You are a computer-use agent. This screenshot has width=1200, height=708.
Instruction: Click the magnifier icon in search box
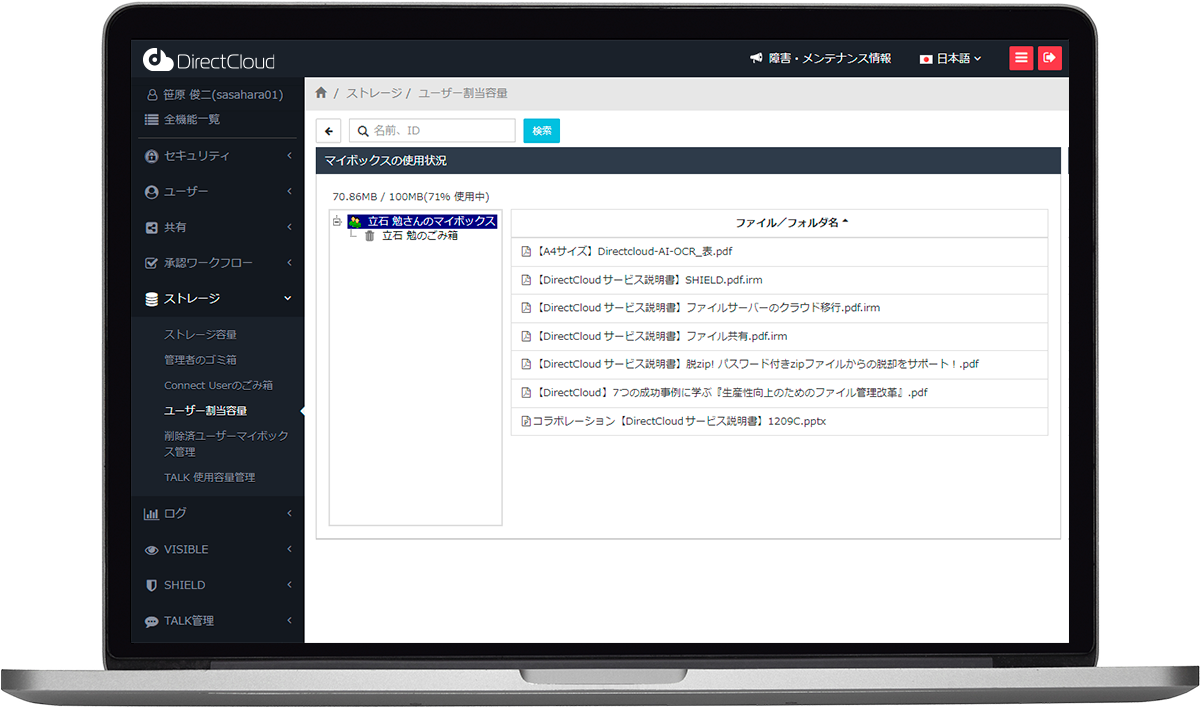pyautogui.click(x=363, y=131)
